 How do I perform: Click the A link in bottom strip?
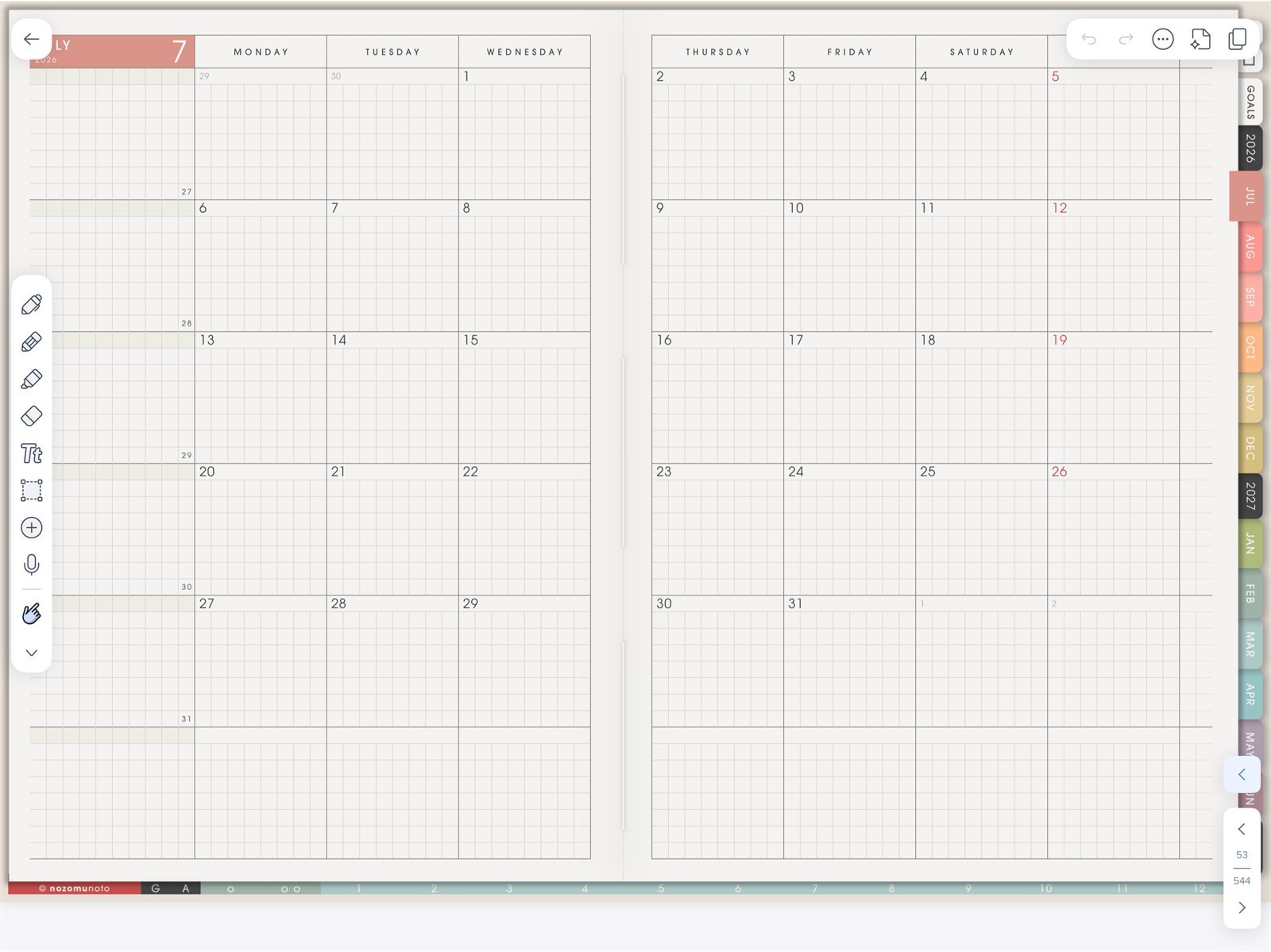(x=186, y=888)
